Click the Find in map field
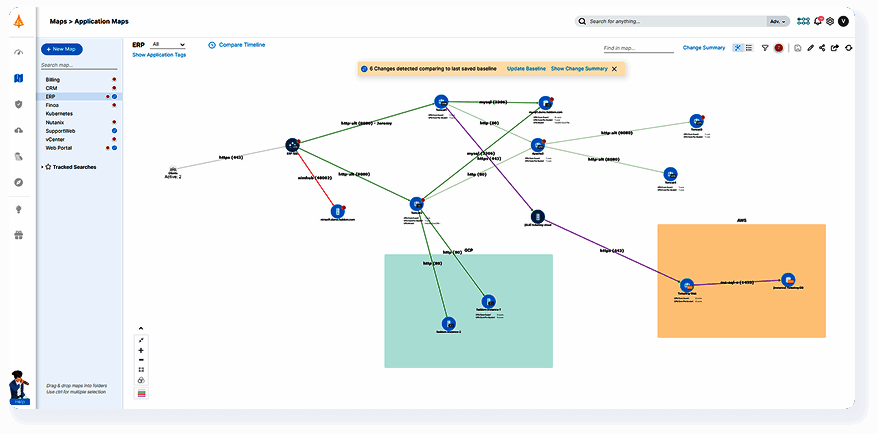Image resolution: width=878 pixels, height=434 pixels. click(638, 49)
